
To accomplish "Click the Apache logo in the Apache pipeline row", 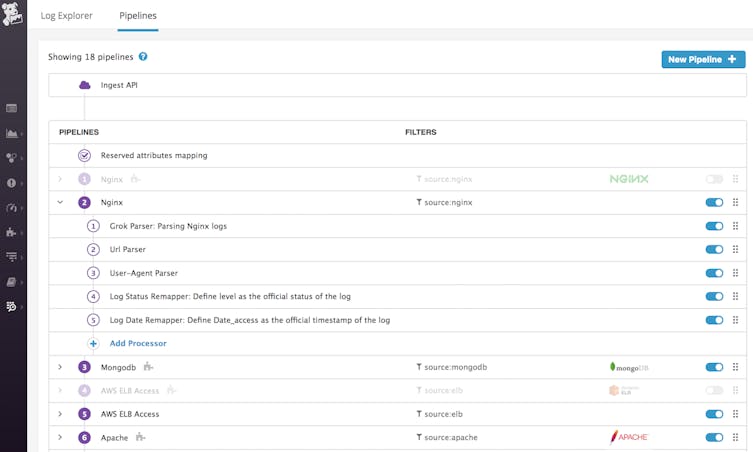I will [x=629, y=437].
